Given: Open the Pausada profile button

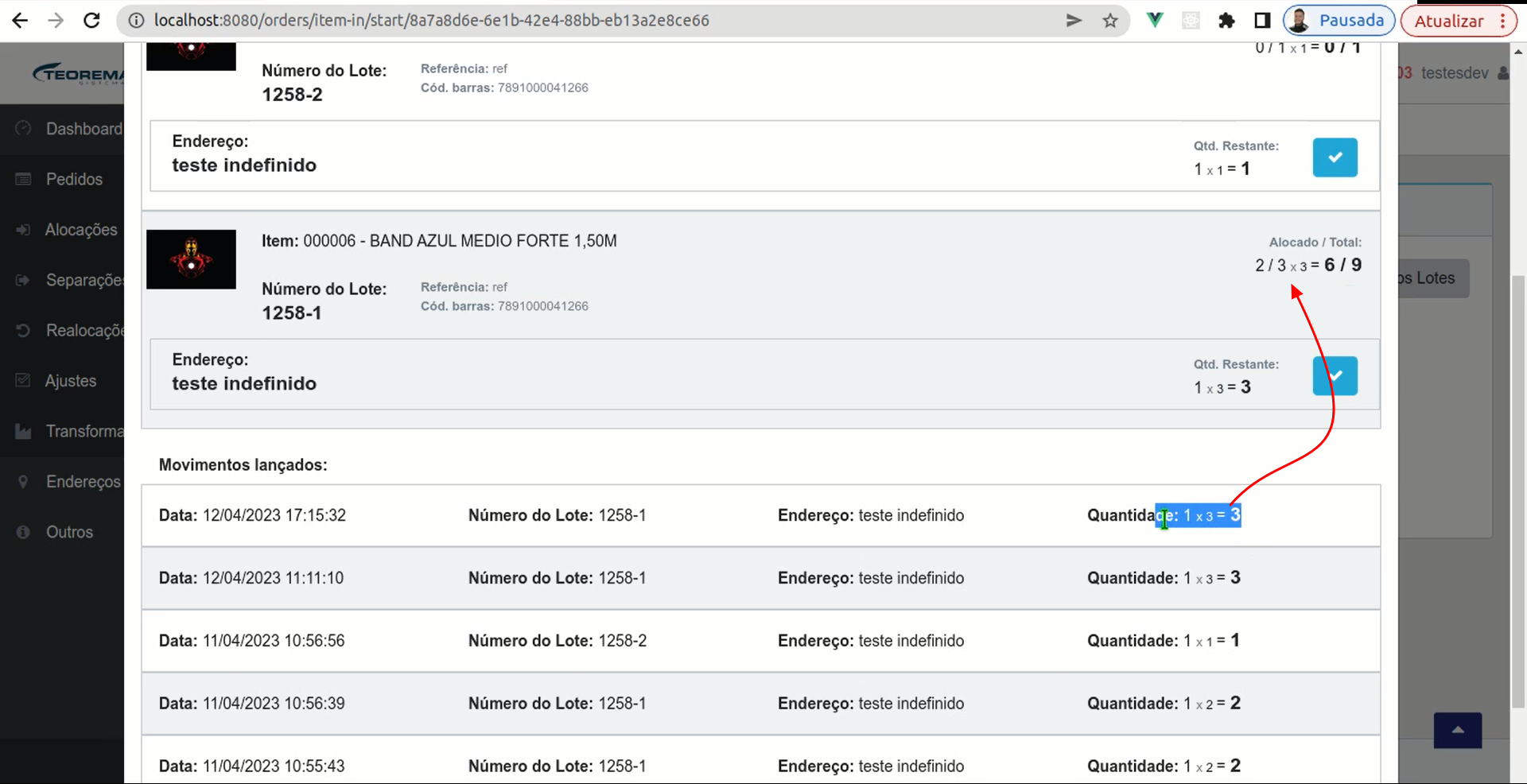Looking at the screenshot, I should tap(1339, 21).
